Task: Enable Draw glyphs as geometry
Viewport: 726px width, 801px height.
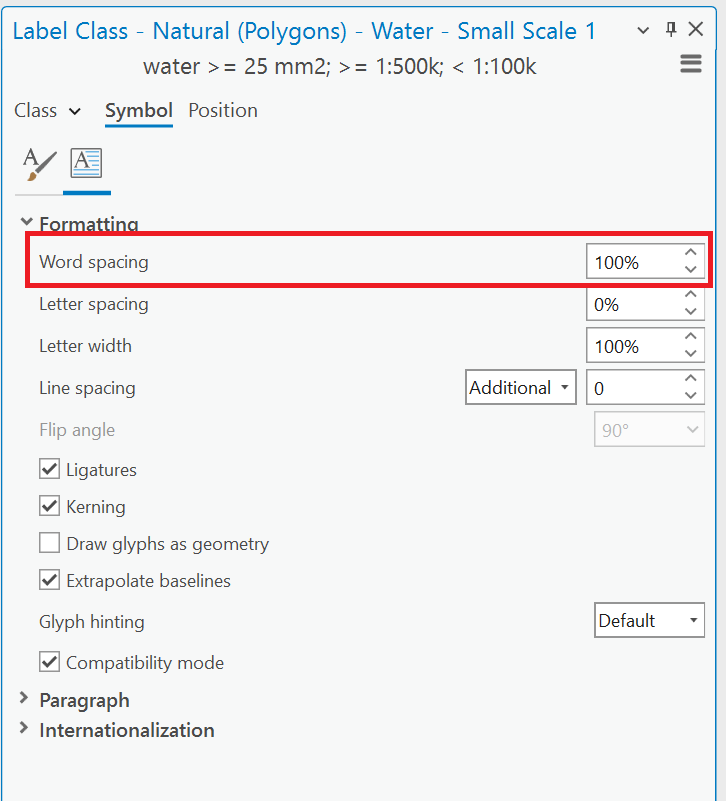Action: click(49, 543)
